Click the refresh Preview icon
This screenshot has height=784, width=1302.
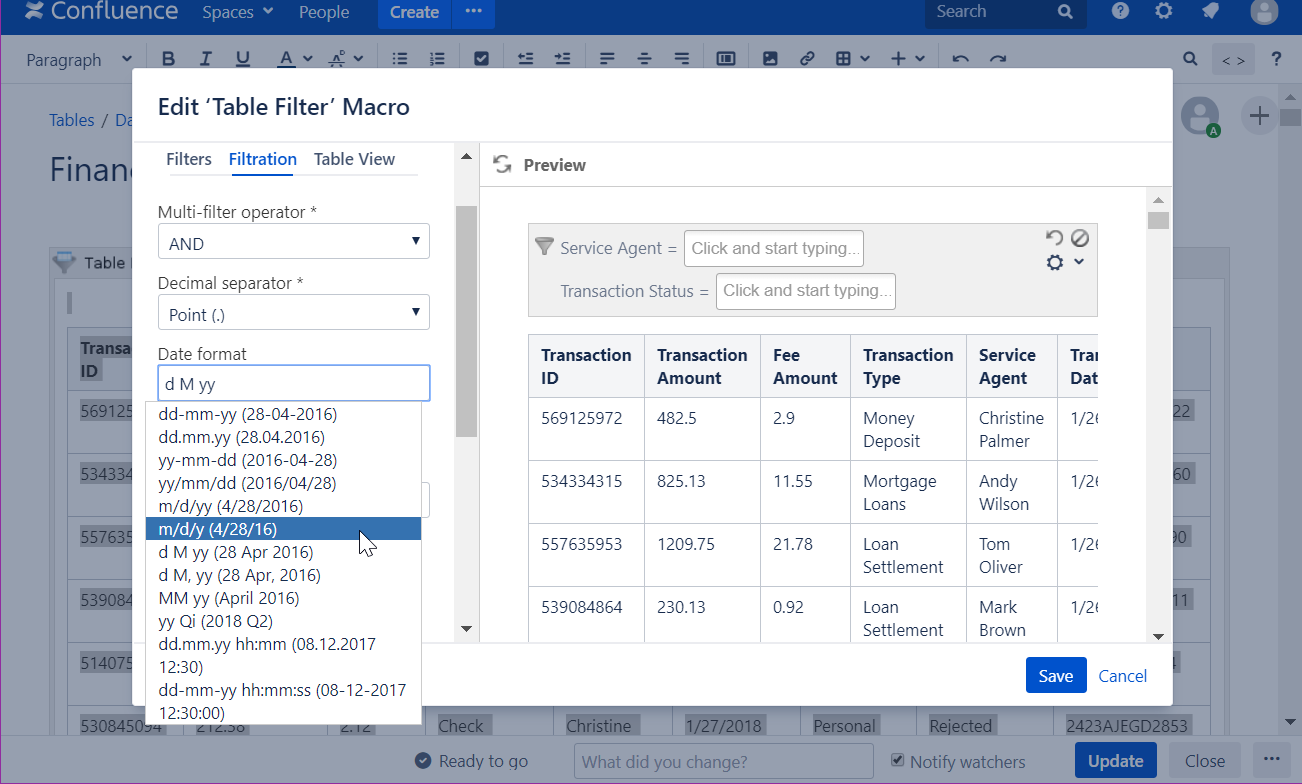[x=502, y=165]
